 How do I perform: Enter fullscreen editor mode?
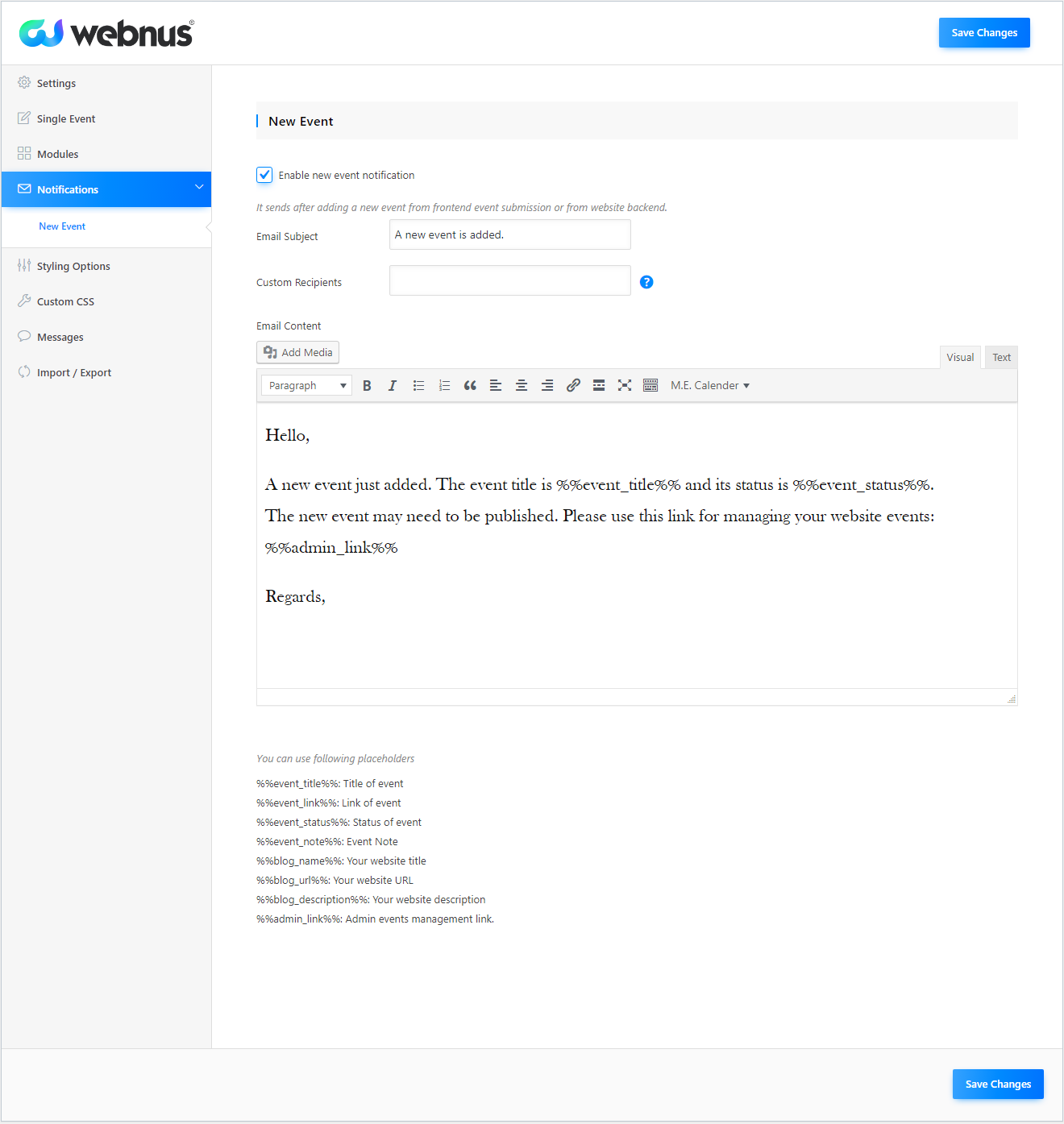(625, 386)
